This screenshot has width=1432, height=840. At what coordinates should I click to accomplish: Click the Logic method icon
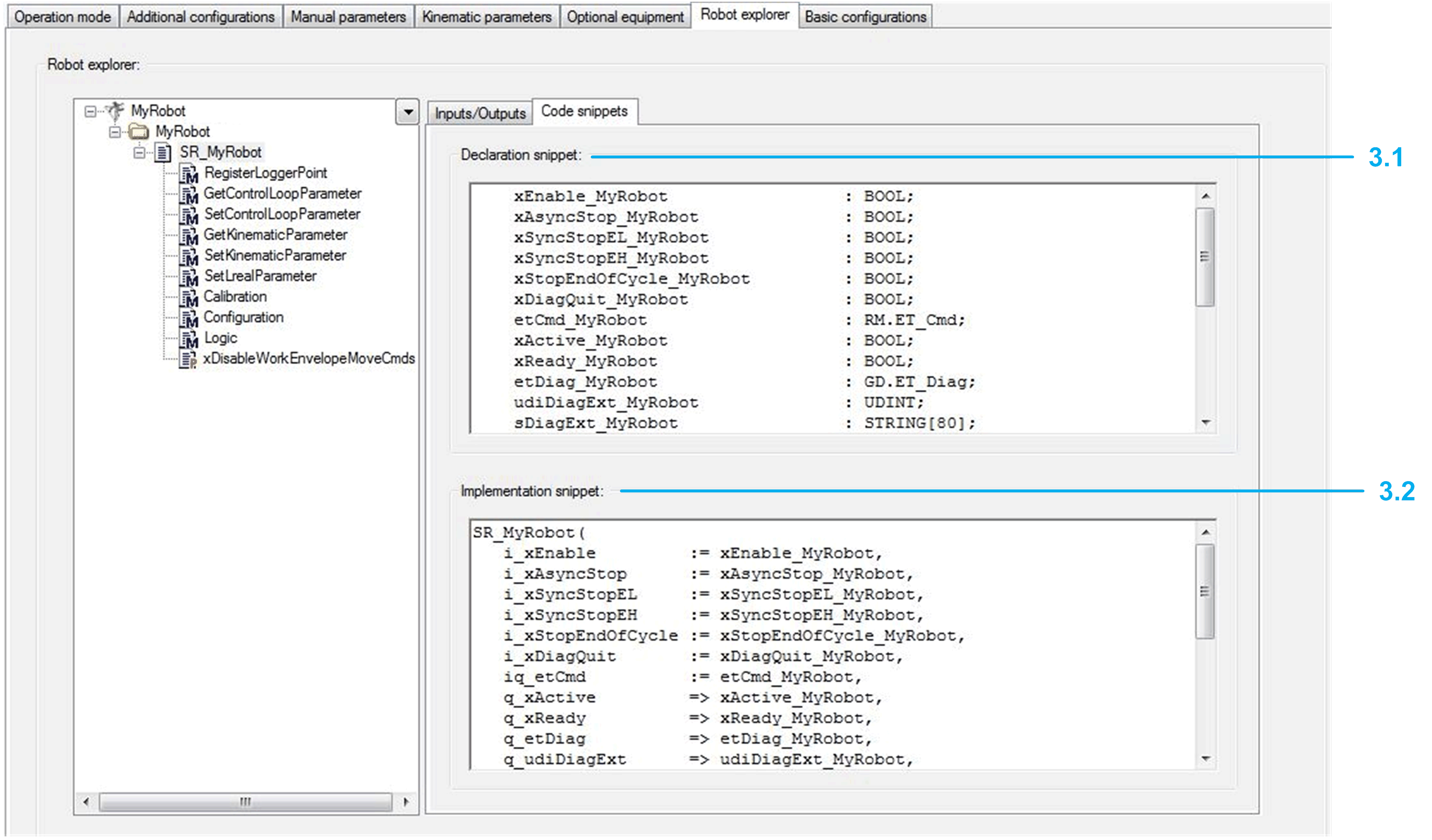189,339
